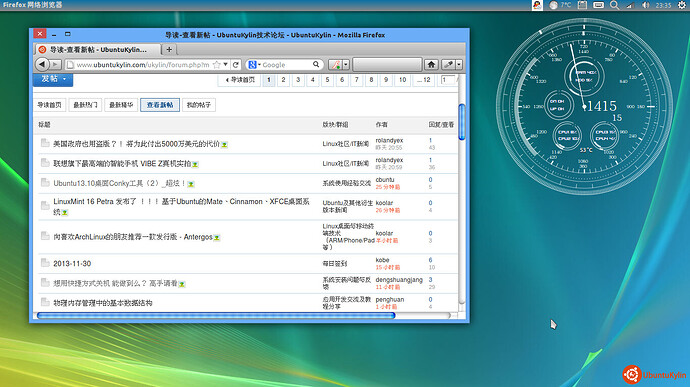
Task: Open a new tab with plus button
Action: 169,49
